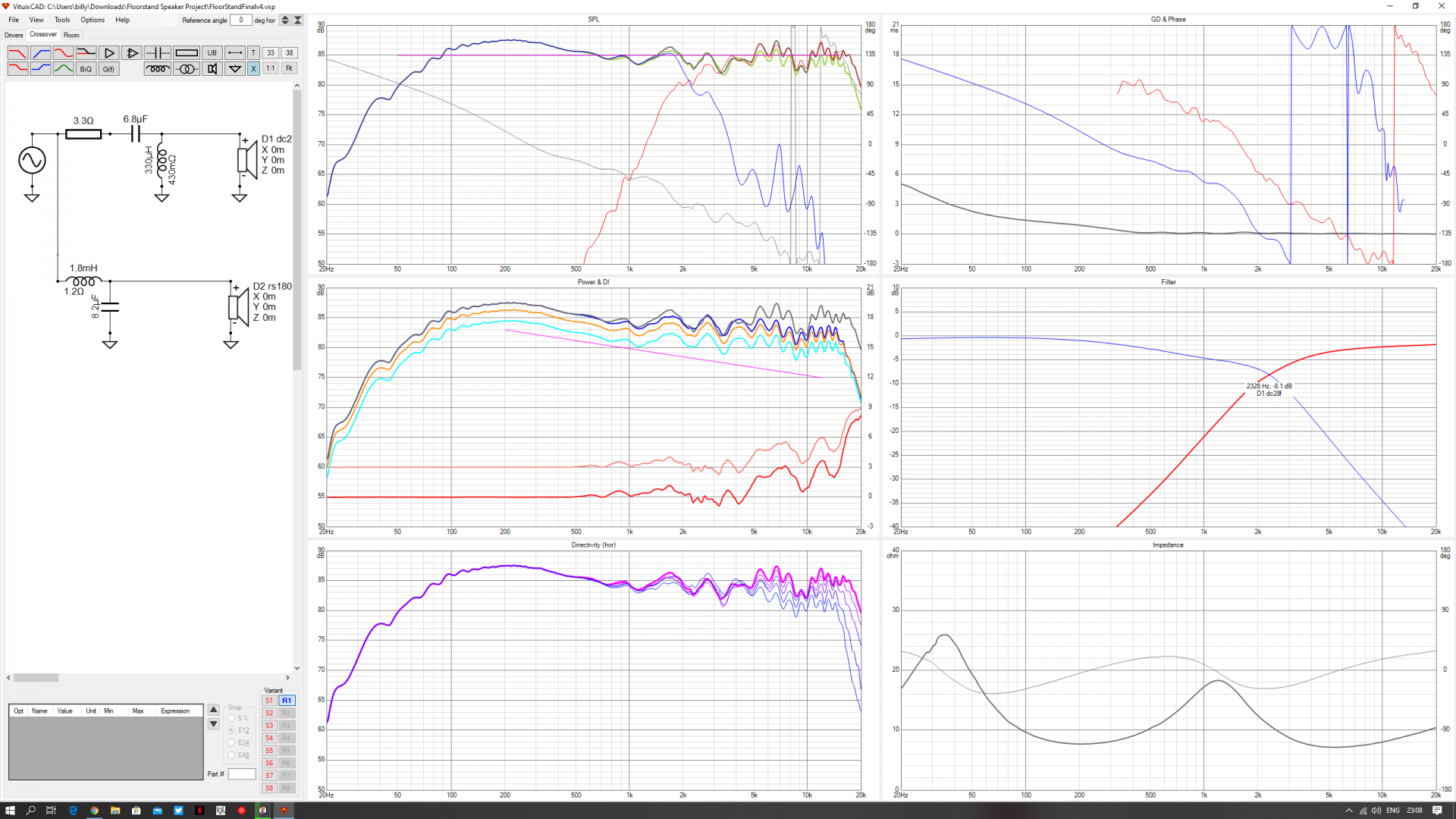Click the Part # input field
This screenshot has height=819, width=1456.
[x=242, y=774]
